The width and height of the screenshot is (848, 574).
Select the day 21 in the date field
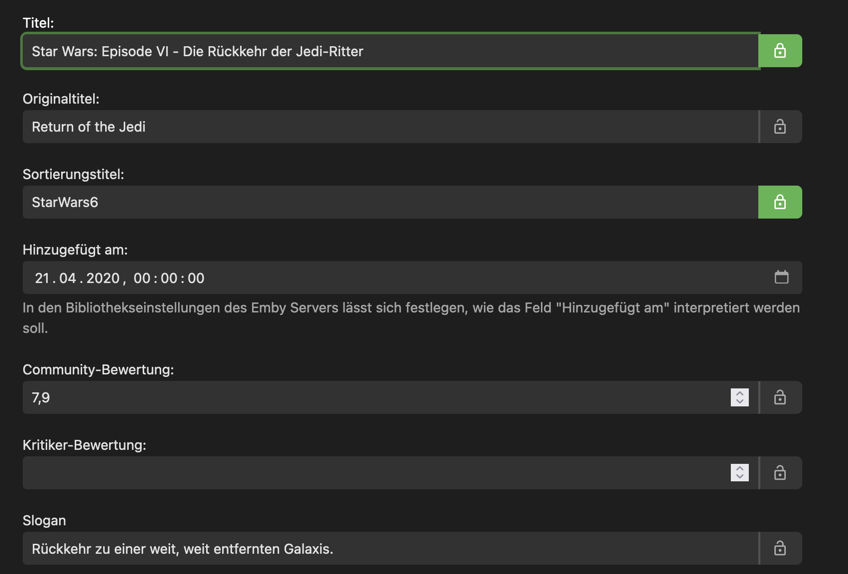point(42,278)
